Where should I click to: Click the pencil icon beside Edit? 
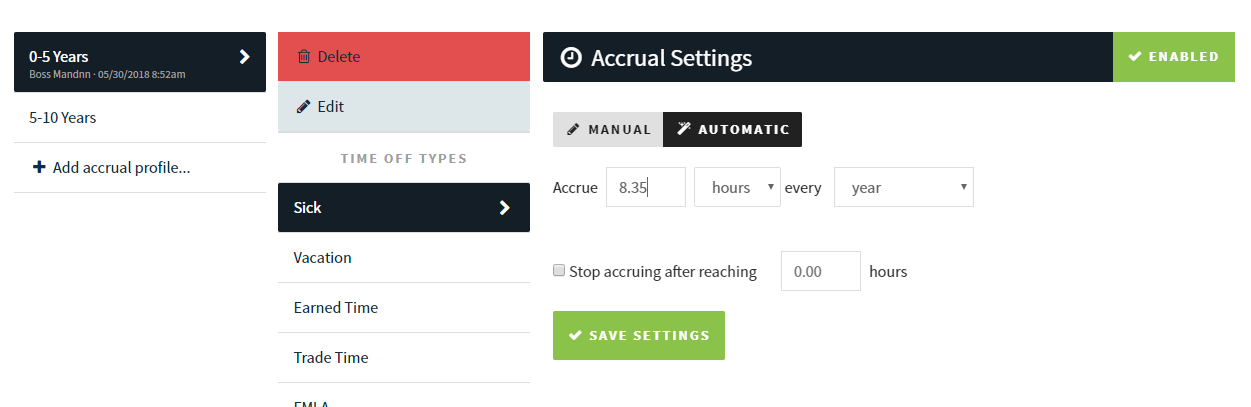click(x=304, y=107)
